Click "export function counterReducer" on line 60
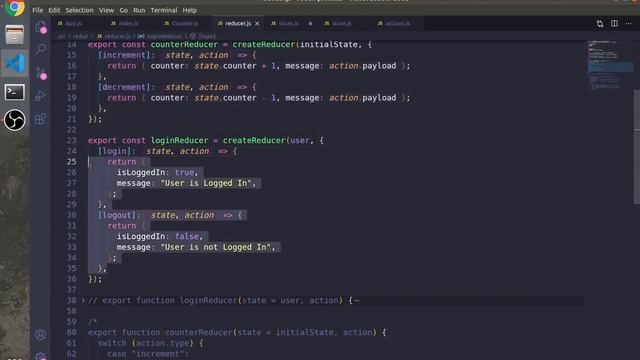 [160, 333]
